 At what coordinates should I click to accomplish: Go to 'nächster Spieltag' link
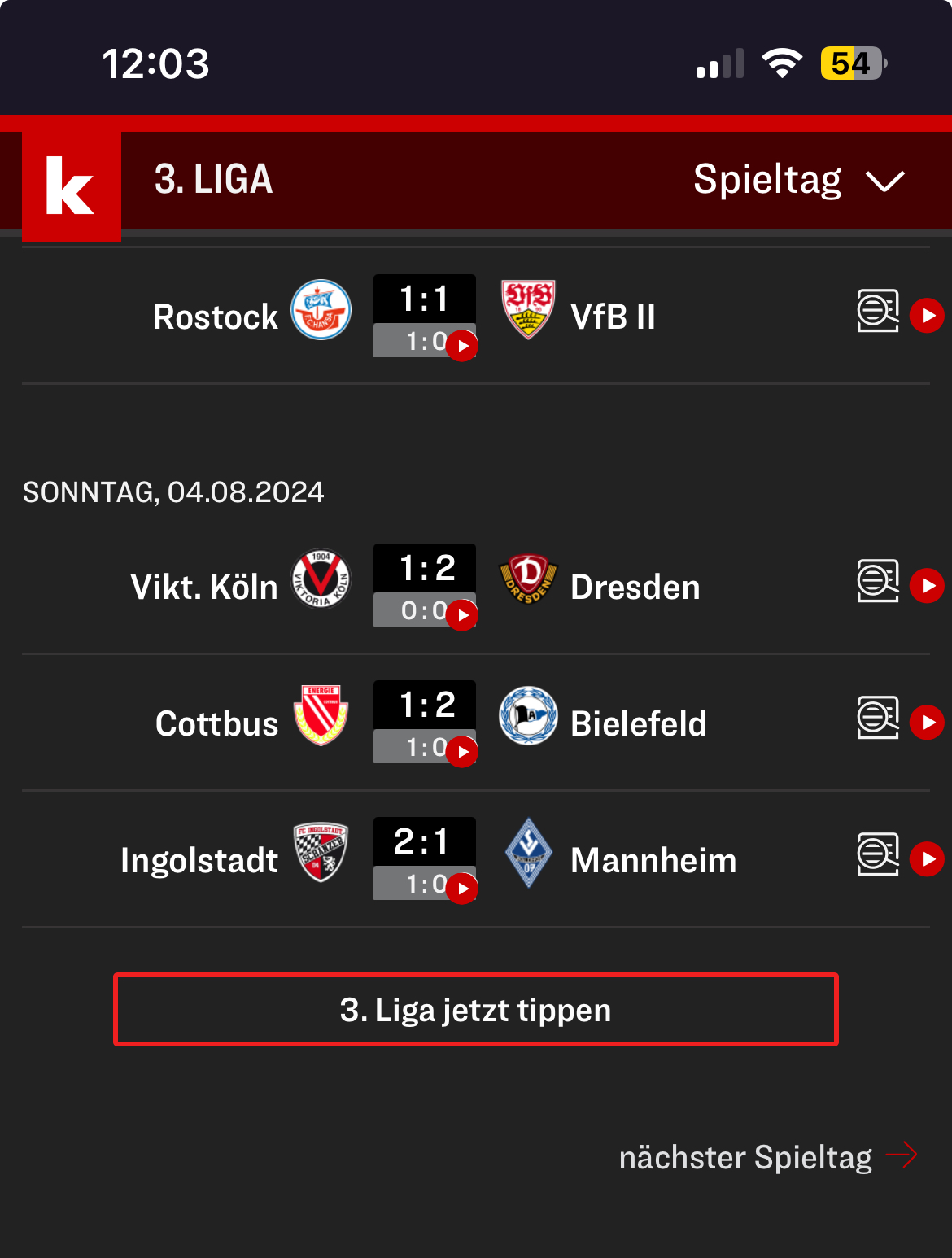click(x=745, y=1157)
